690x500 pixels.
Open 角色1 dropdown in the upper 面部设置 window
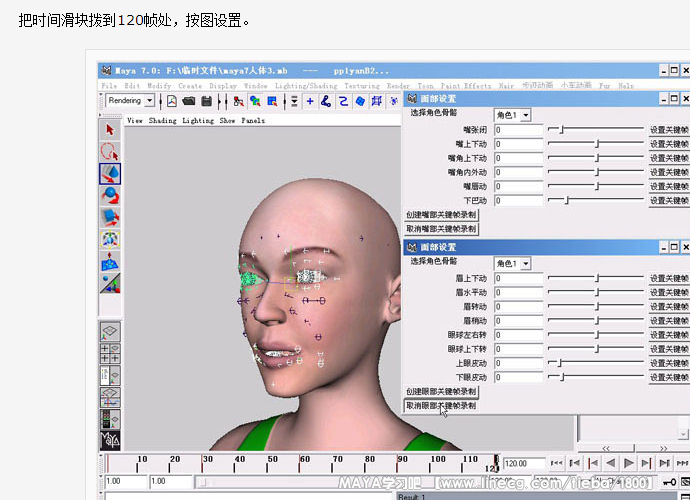[525, 115]
